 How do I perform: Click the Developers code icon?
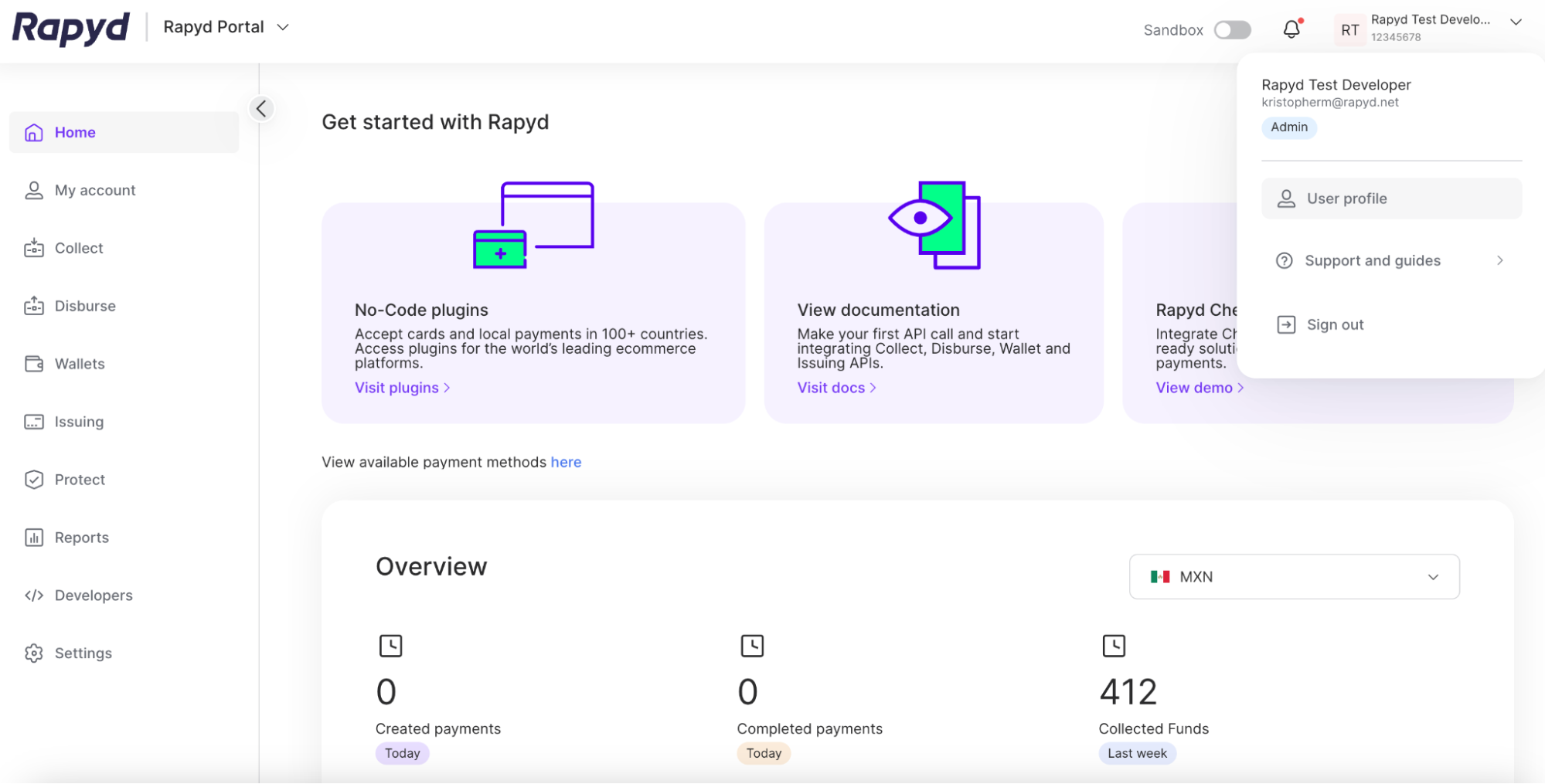tap(34, 596)
